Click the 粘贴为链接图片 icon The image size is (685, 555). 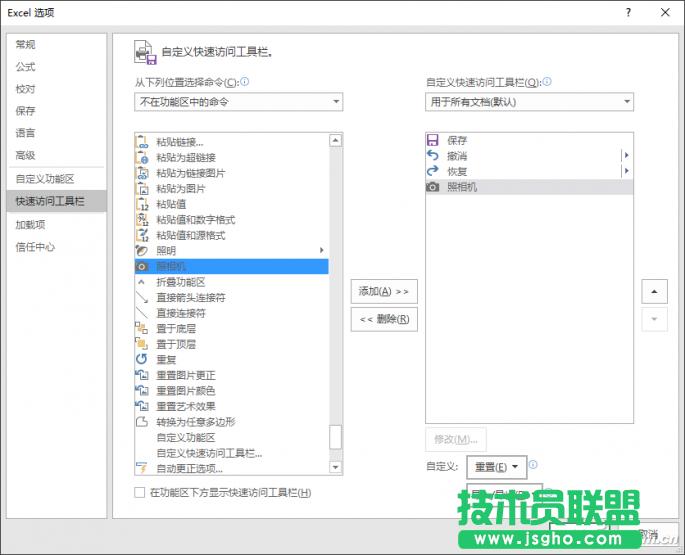point(142,173)
